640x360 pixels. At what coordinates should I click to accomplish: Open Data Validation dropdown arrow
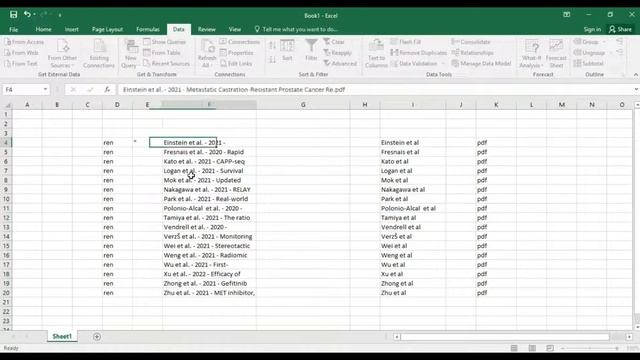tap(443, 64)
